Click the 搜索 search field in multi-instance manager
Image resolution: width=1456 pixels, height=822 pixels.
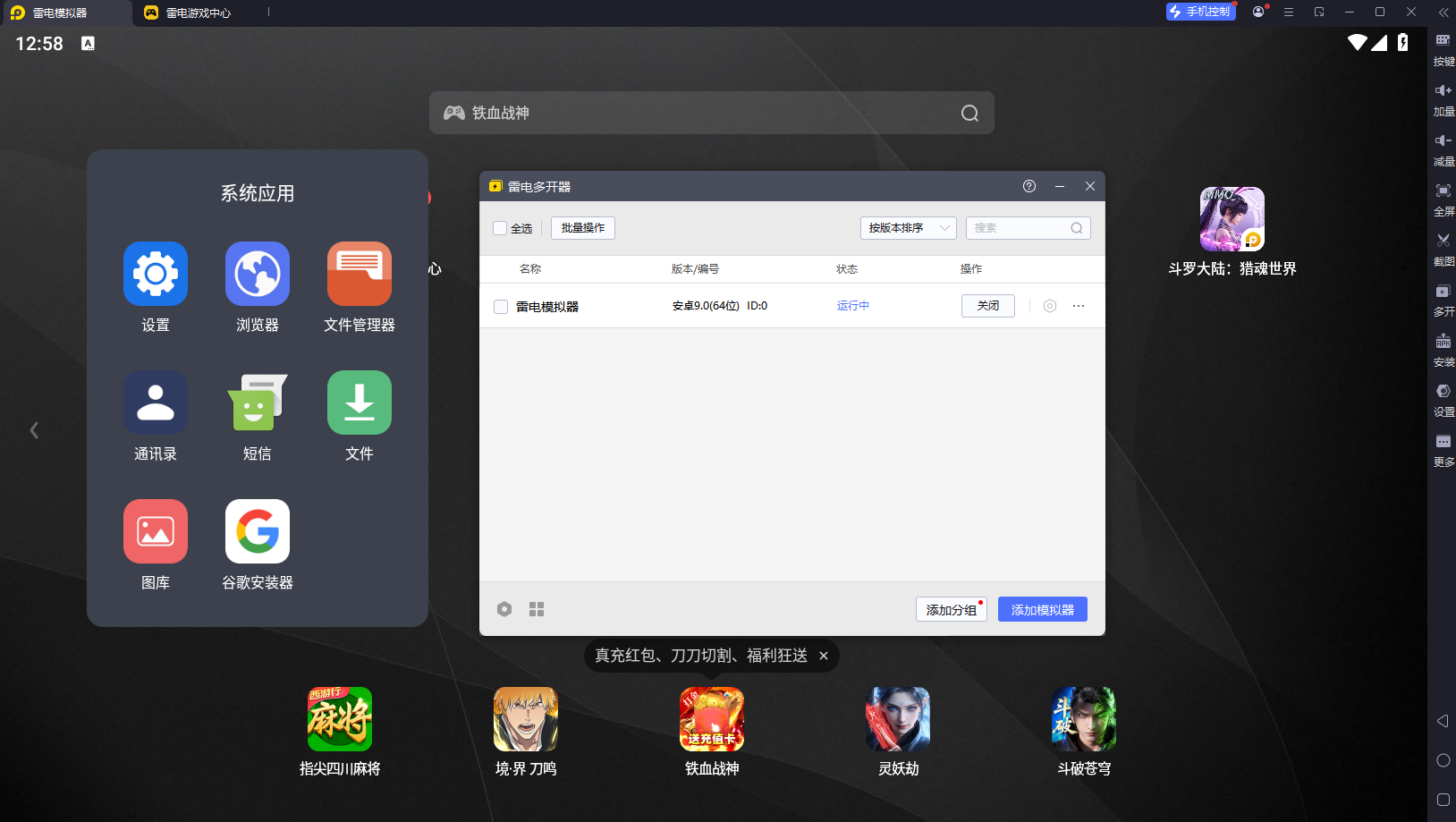[x=1020, y=228]
